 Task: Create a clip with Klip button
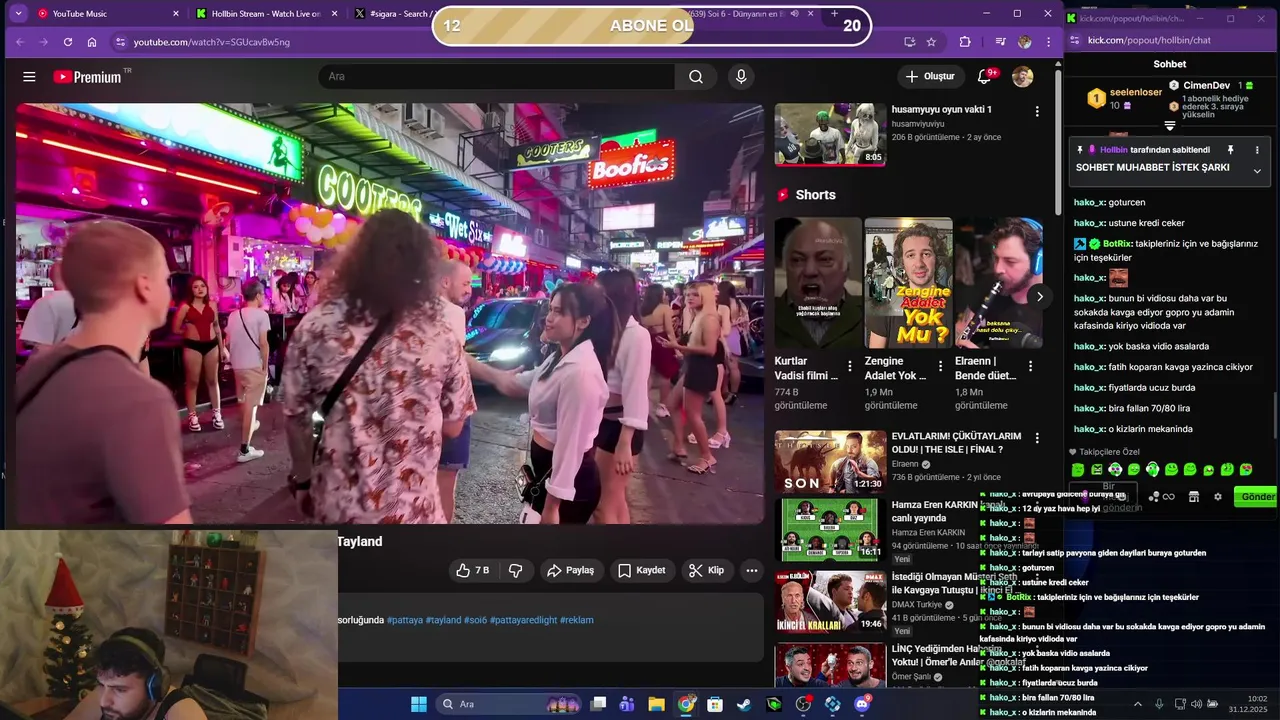pyautogui.click(x=706, y=570)
